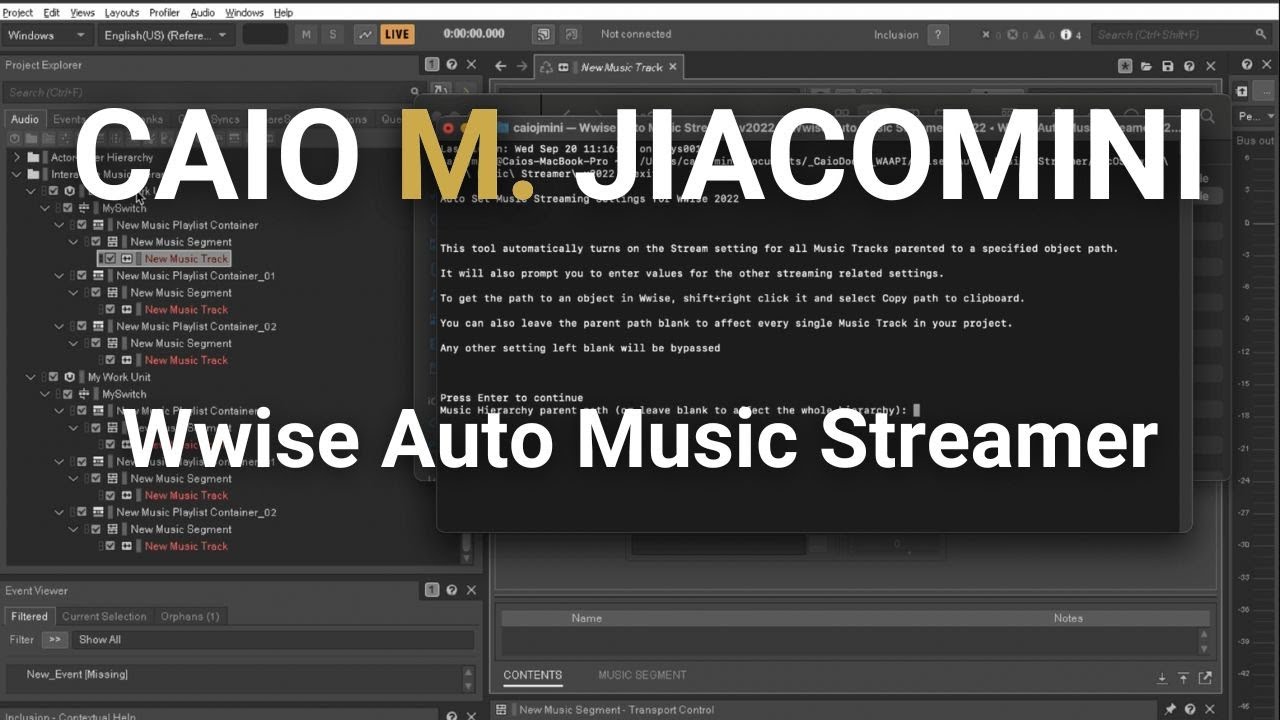Expand the Actor-Mixer Hierarchy node
This screenshot has width=1280, height=720.
(17, 158)
